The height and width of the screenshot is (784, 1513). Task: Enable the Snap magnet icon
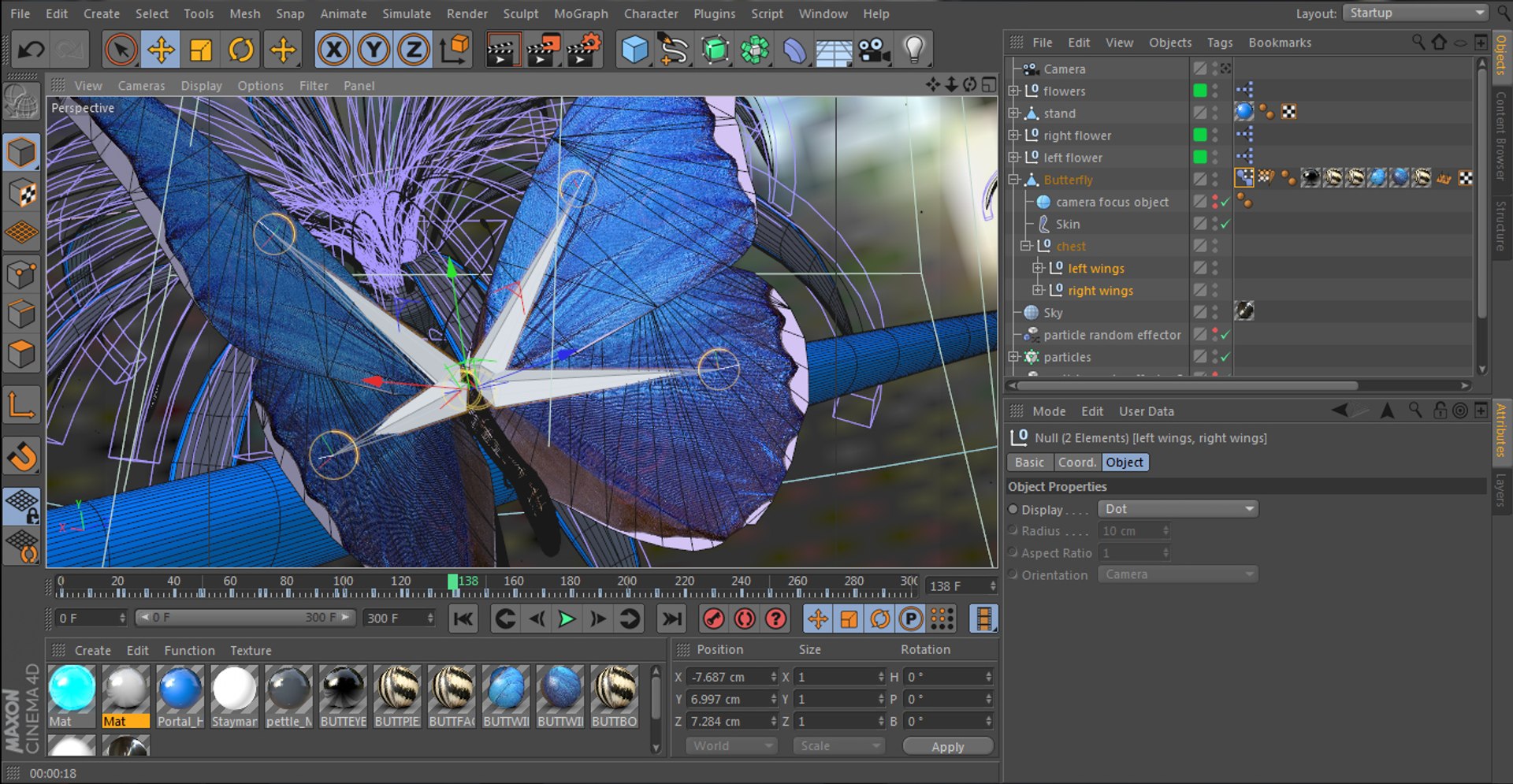coord(21,455)
